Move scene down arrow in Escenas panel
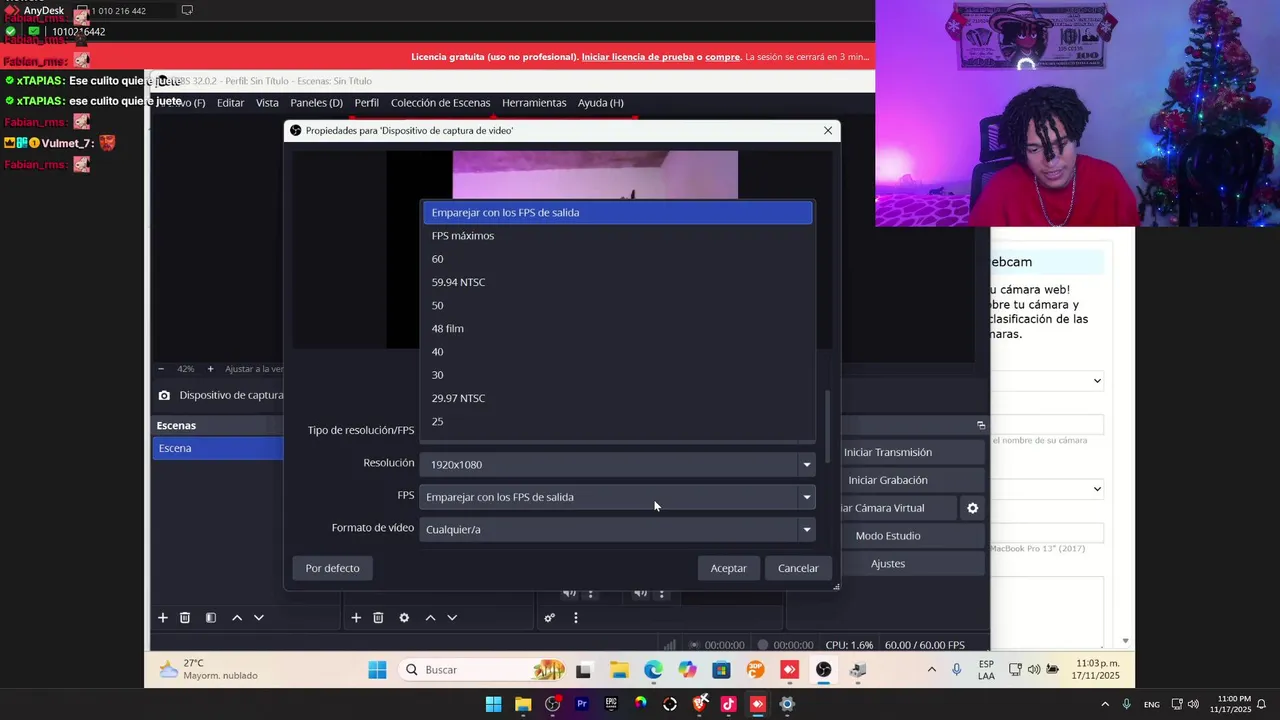The width and height of the screenshot is (1280, 720). [x=259, y=618]
